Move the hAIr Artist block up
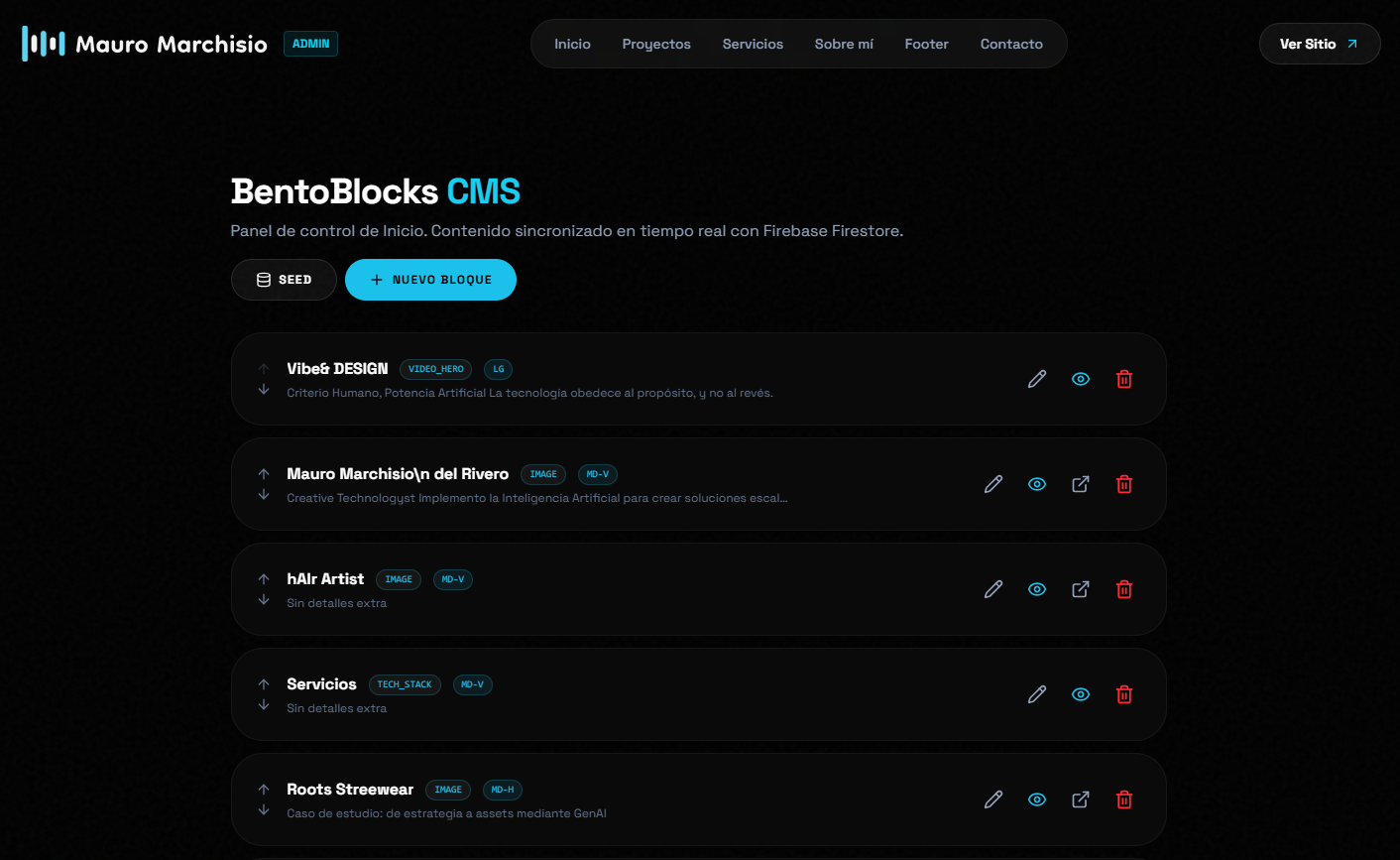 tap(264, 579)
